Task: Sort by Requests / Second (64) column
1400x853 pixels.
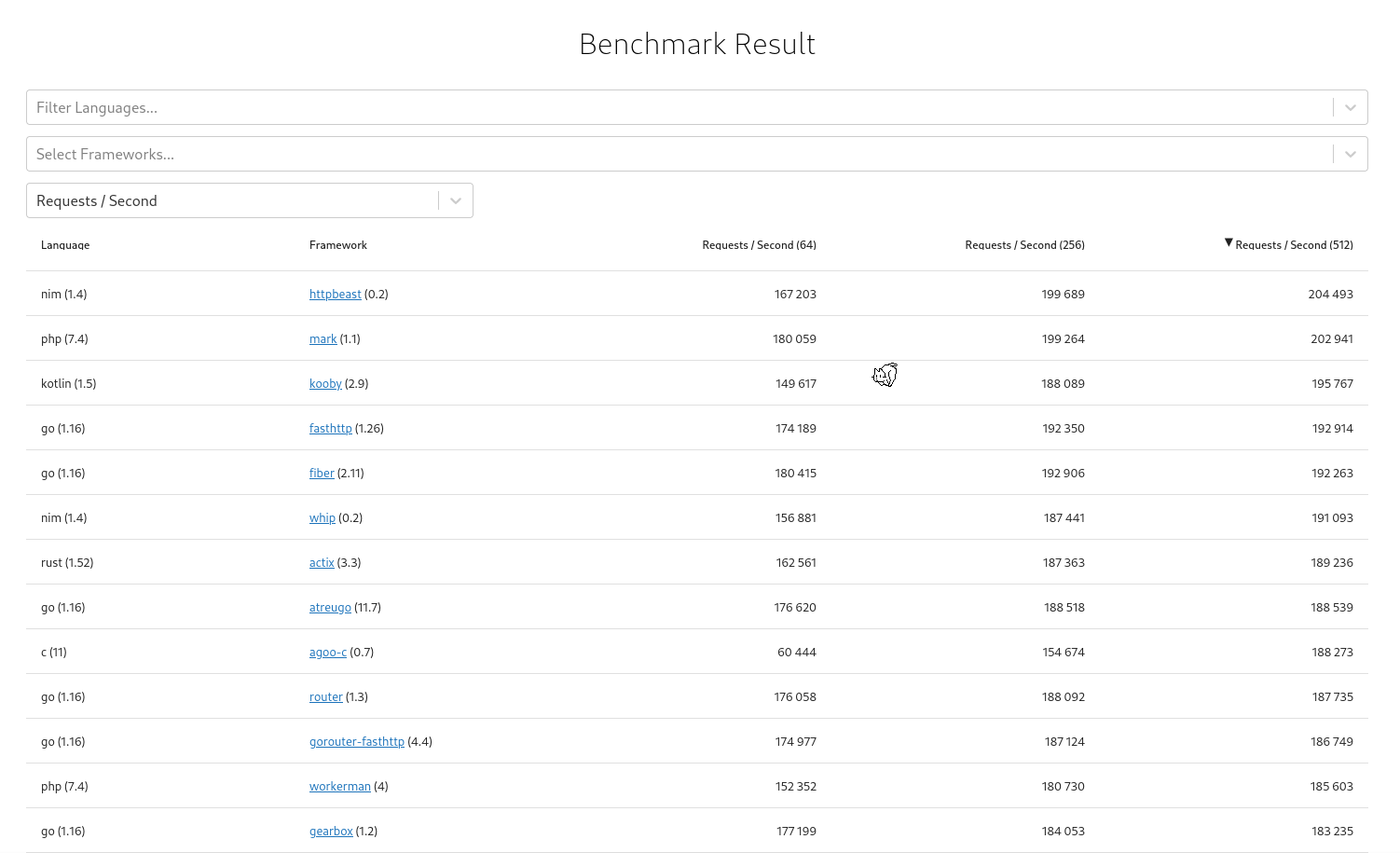Action: pyautogui.click(x=759, y=244)
